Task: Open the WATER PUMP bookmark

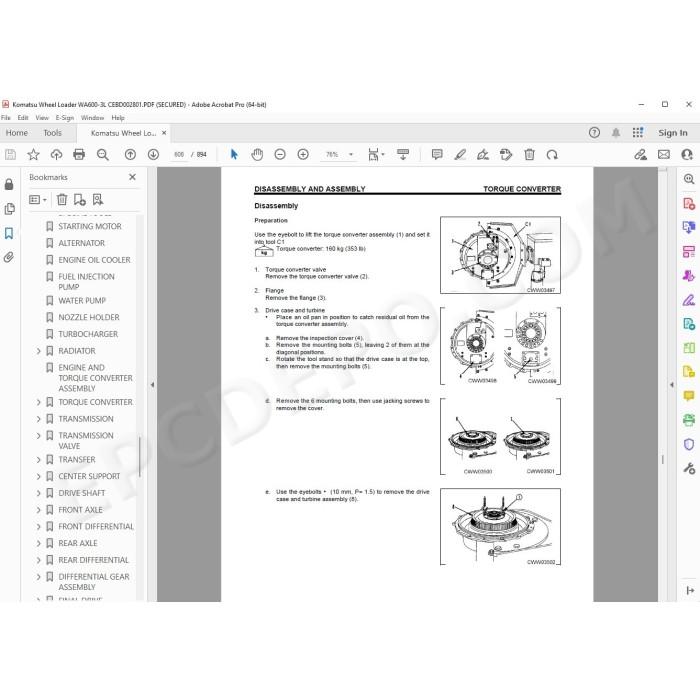Action: point(82,300)
